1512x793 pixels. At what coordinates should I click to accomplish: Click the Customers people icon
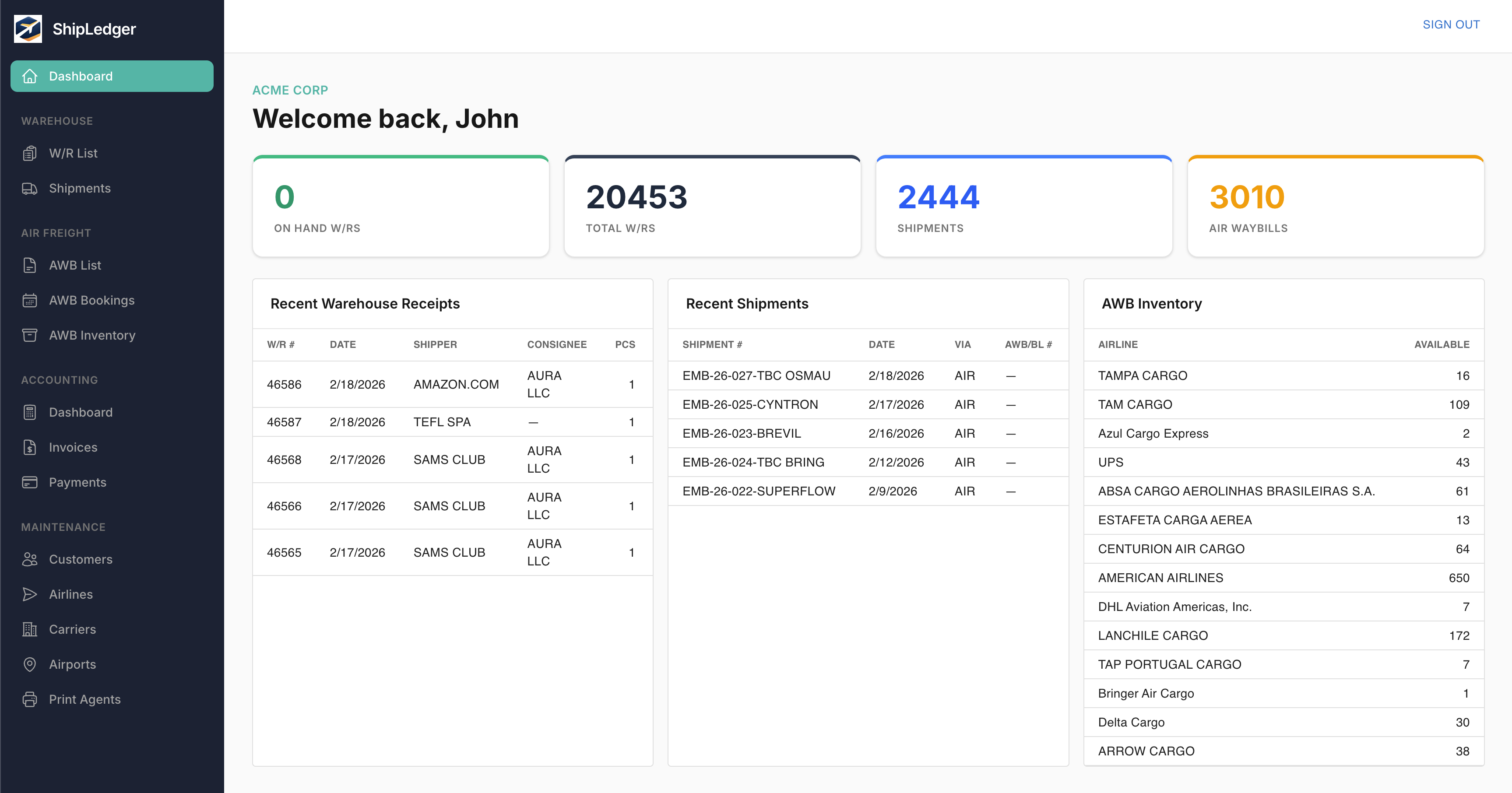tap(30, 559)
